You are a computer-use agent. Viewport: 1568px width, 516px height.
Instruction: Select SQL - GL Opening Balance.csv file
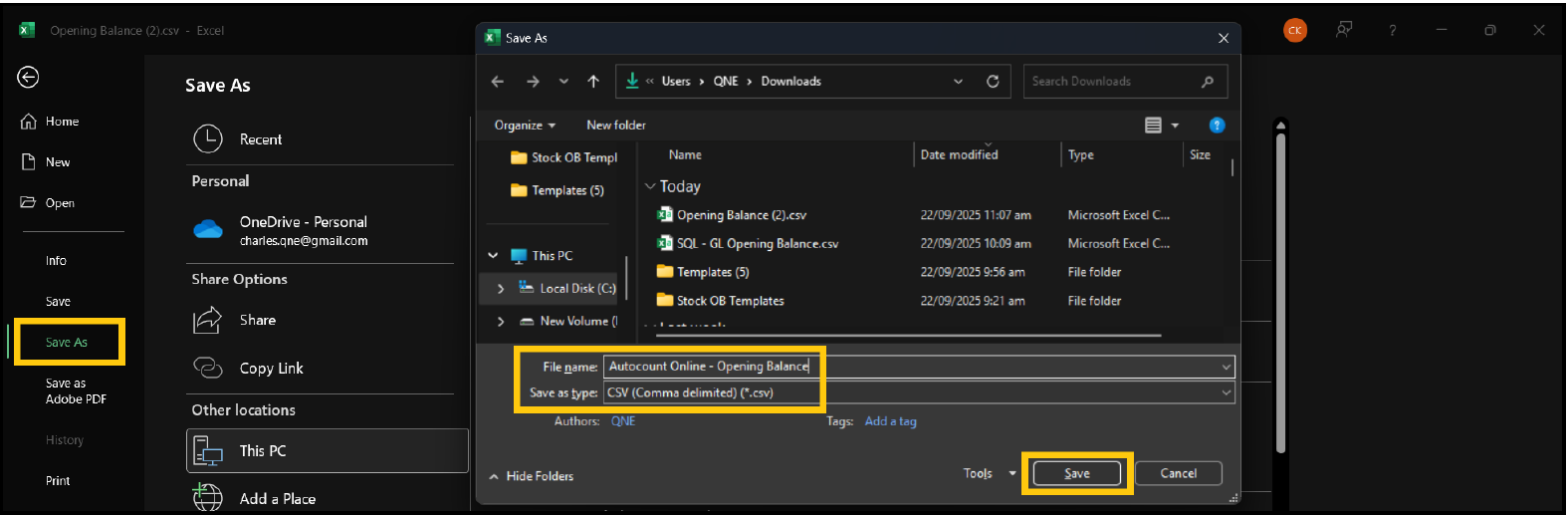click(x=748, y=244)
